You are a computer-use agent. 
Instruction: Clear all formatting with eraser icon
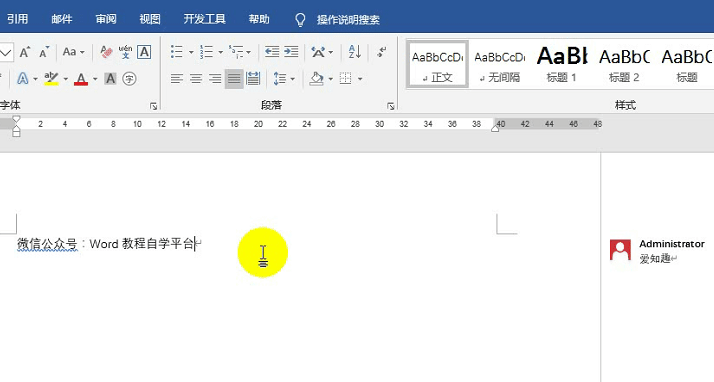click(106, 52)
